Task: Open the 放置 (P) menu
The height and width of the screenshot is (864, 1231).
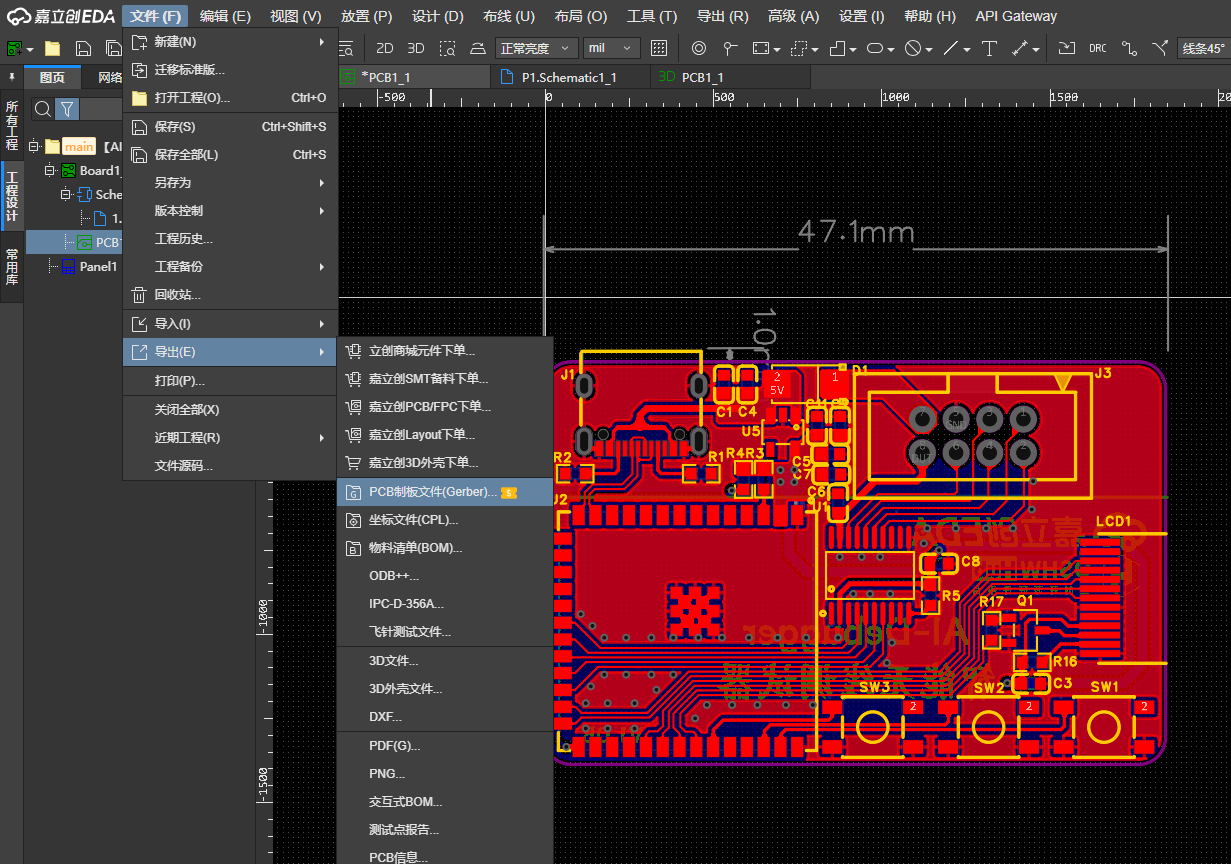Action: pos(366,16)
